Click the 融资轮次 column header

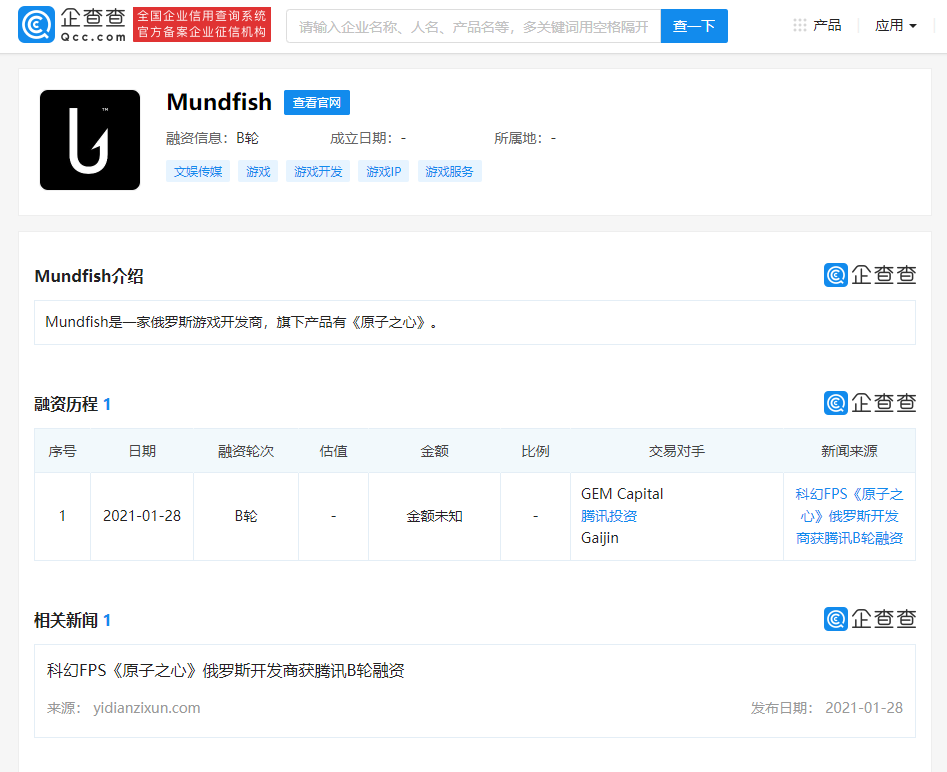[246, 451]
